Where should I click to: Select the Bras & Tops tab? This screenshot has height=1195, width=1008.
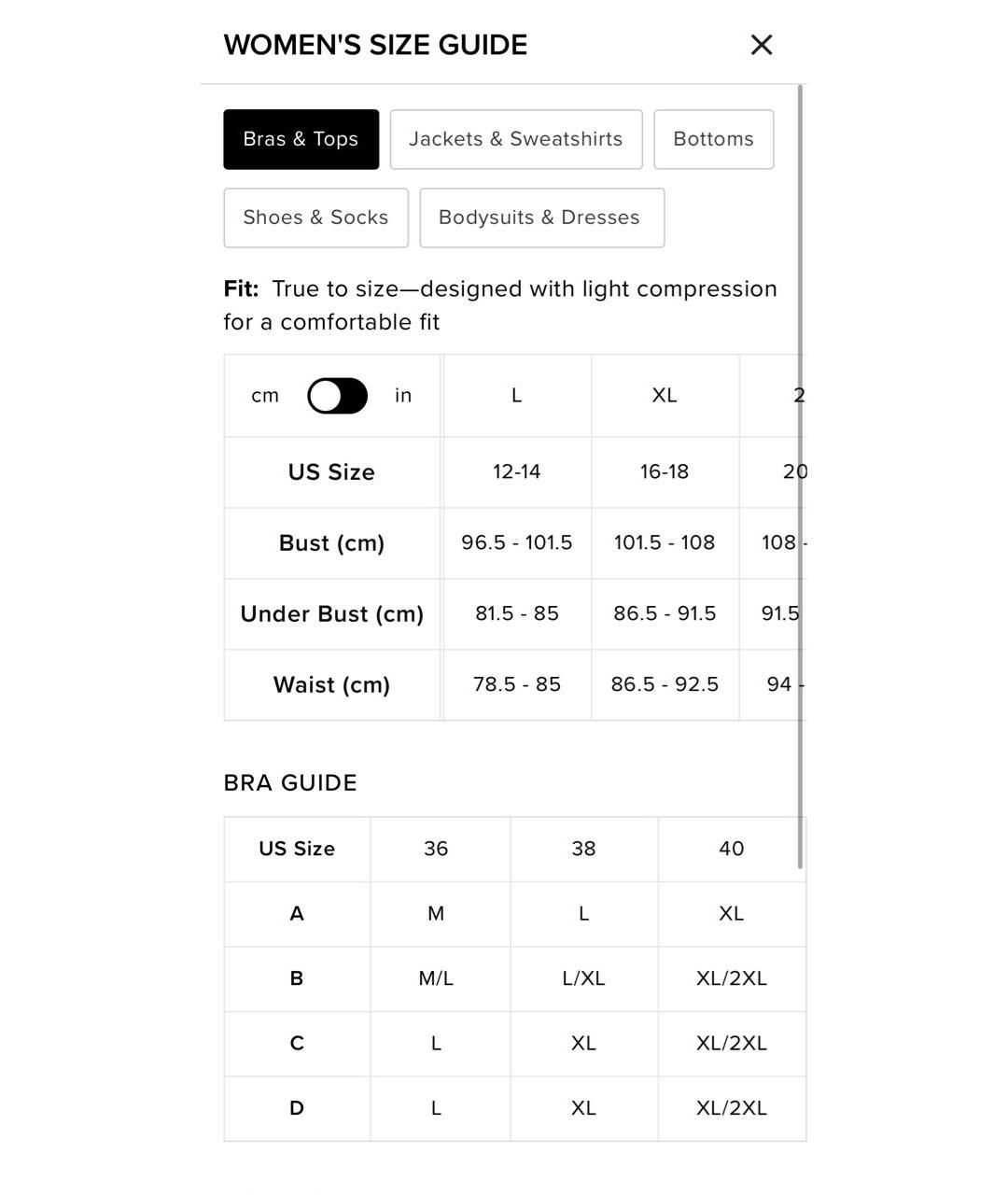(x=301, y=139)
